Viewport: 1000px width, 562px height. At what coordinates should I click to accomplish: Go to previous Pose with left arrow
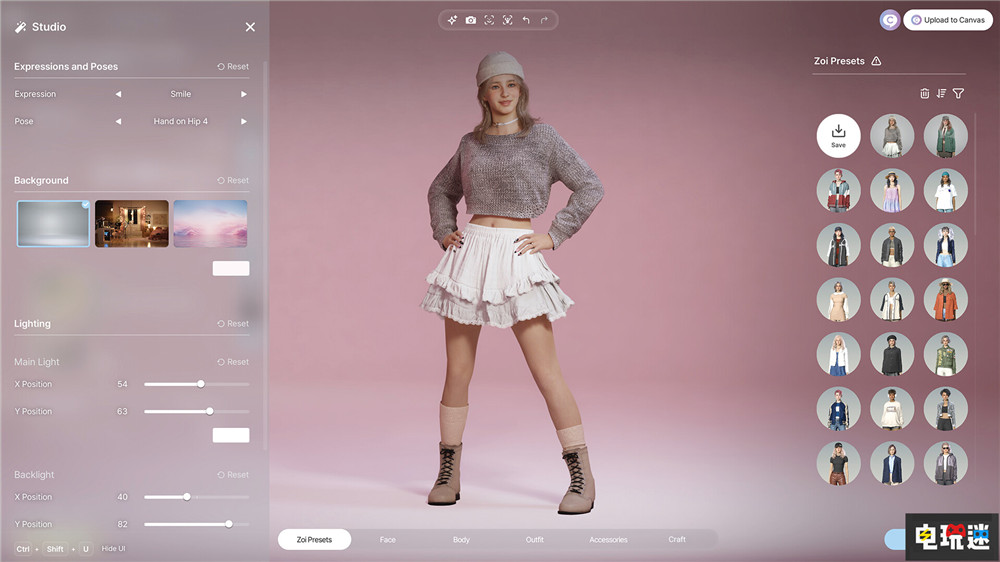(x=118, y=121)
